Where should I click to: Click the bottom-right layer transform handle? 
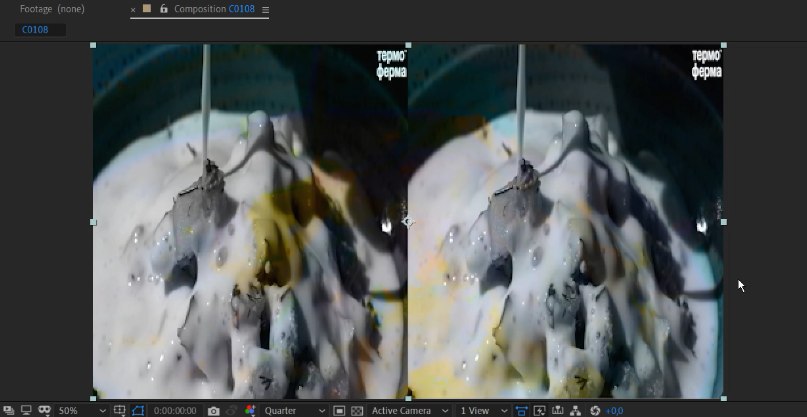point(724,398)
